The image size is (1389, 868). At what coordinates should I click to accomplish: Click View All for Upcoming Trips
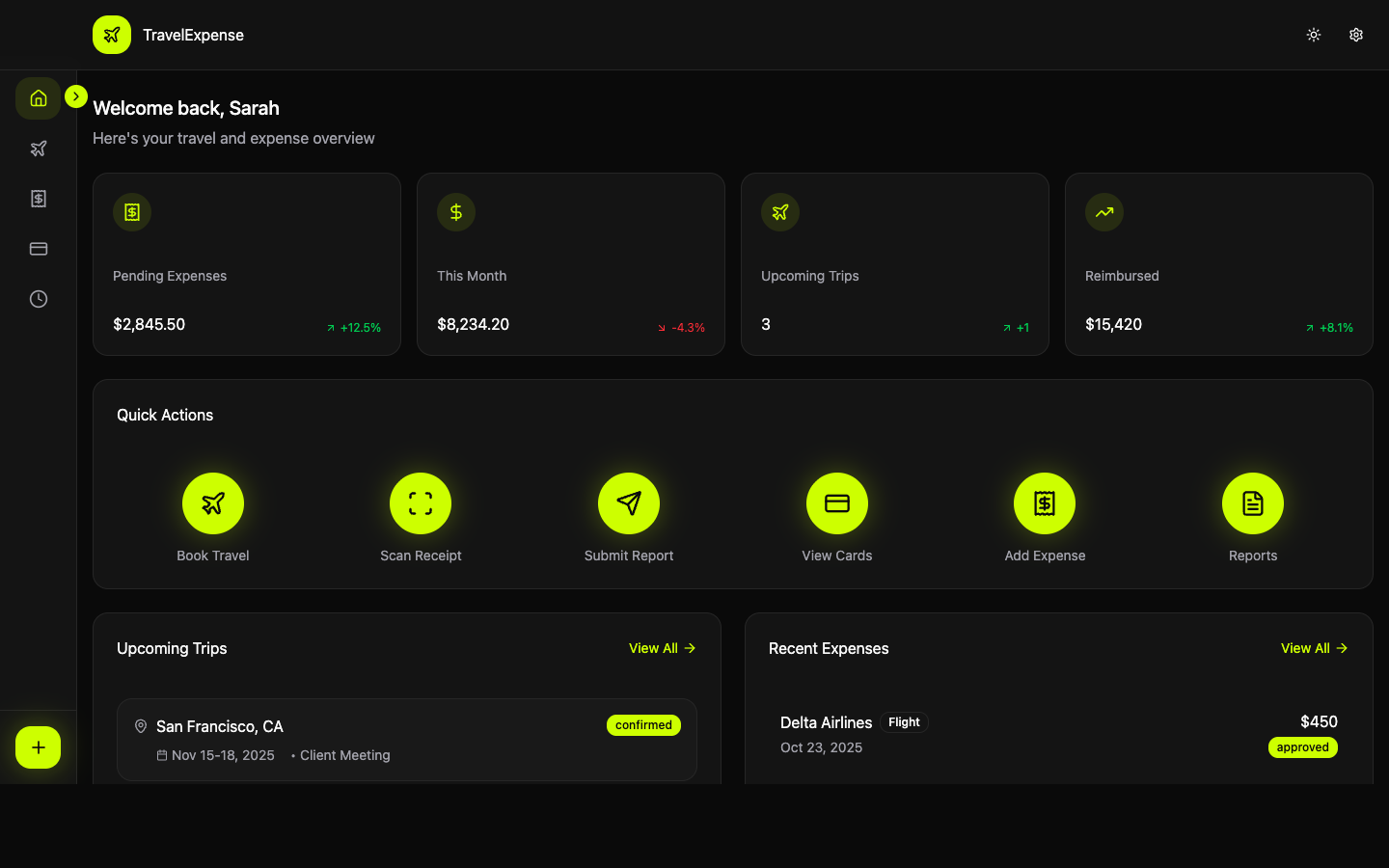click(x=662, y=648)
